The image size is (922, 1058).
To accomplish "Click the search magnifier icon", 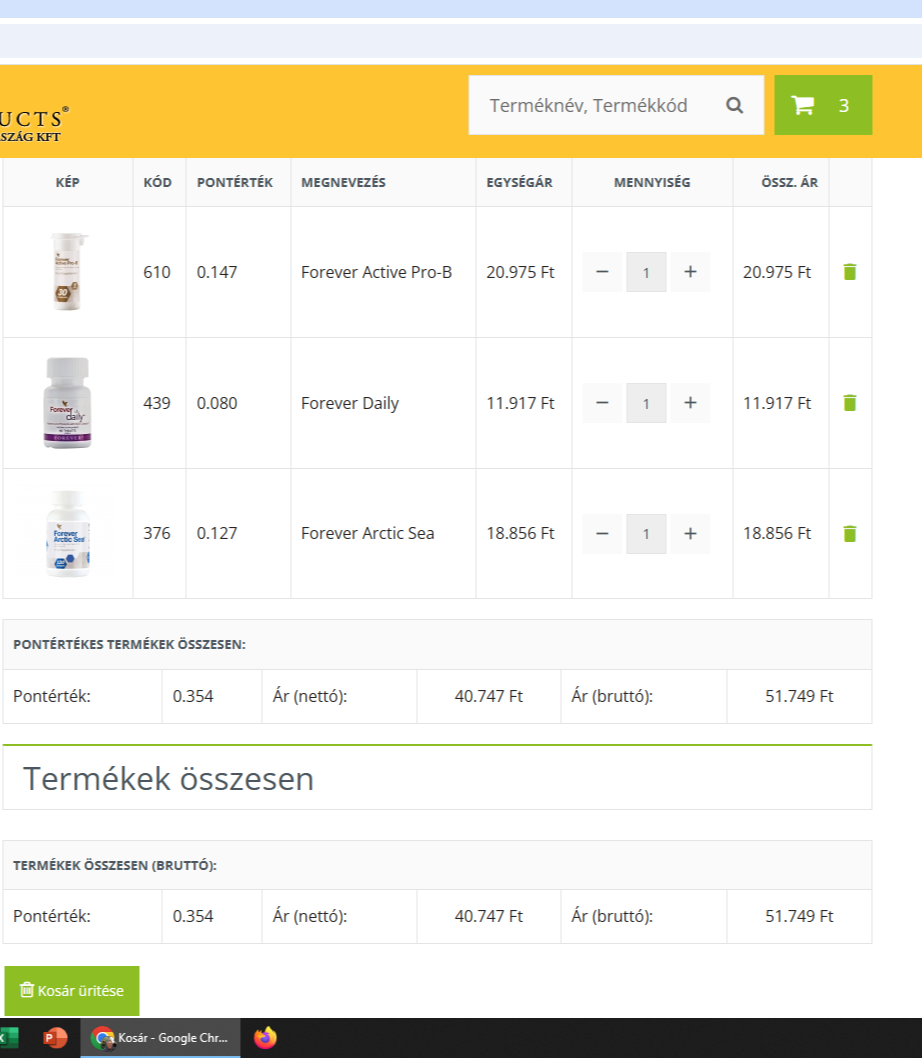I will (x=734, y=105).
